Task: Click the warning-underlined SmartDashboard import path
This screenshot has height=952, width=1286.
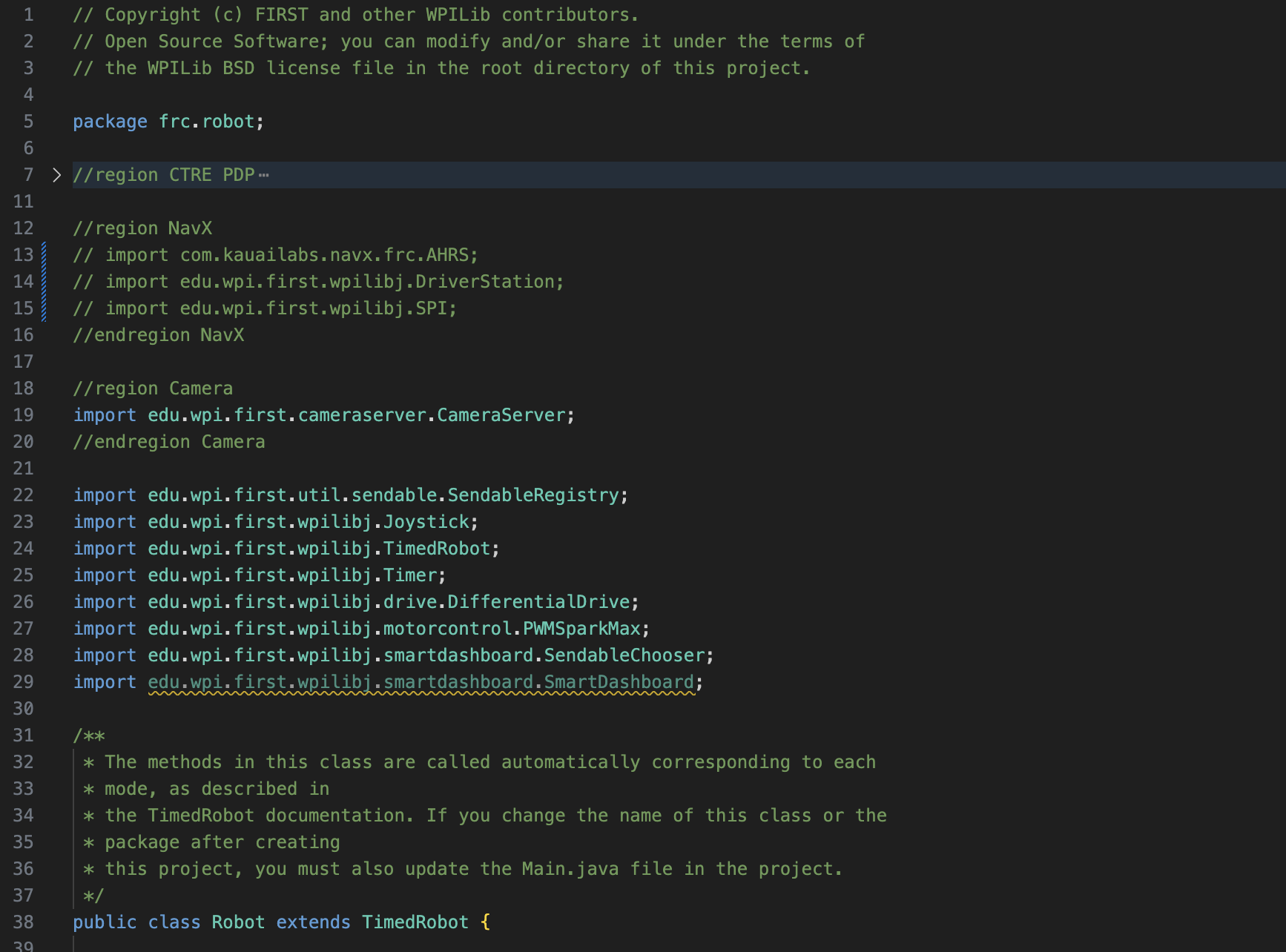Action: point(421,681)
